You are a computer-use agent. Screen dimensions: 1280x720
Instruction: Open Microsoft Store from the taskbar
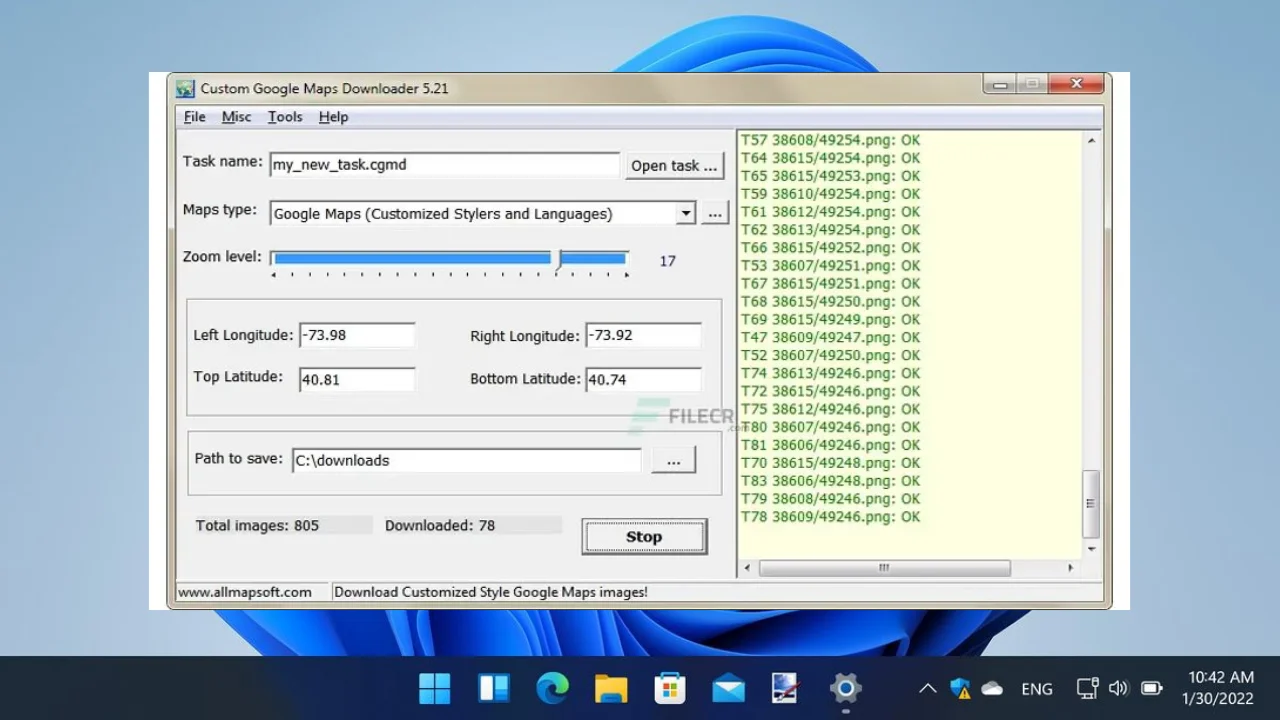(670, 688)
